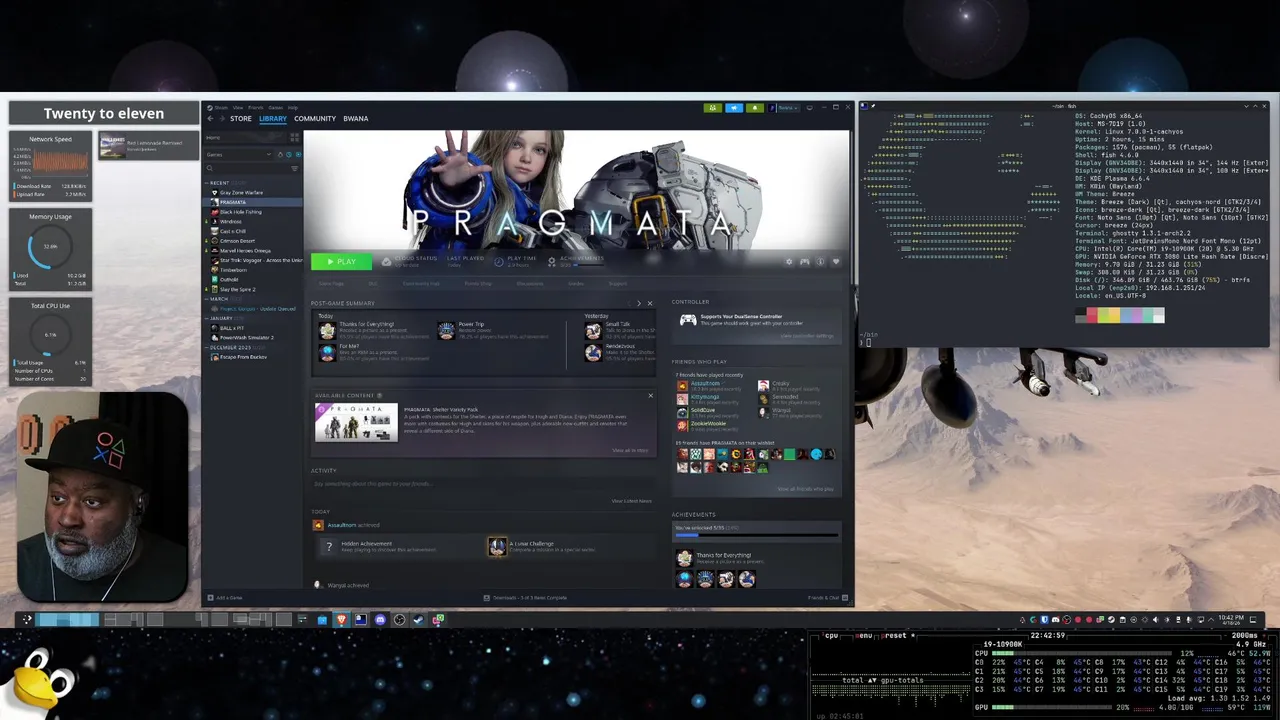Image resolution: width=1280 pixels, height=720 pixels.
Task: Close the available content panel
Action: point(650,395)
